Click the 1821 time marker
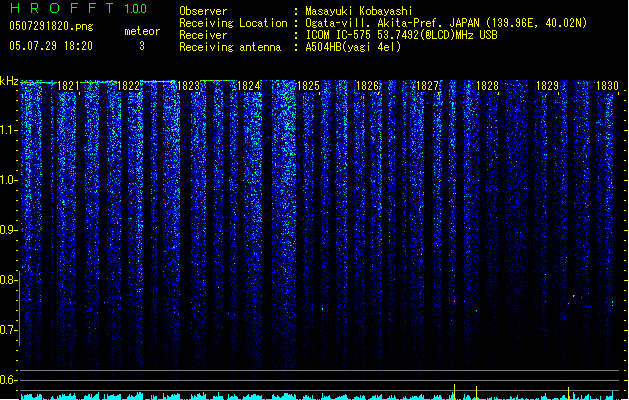 68,86
